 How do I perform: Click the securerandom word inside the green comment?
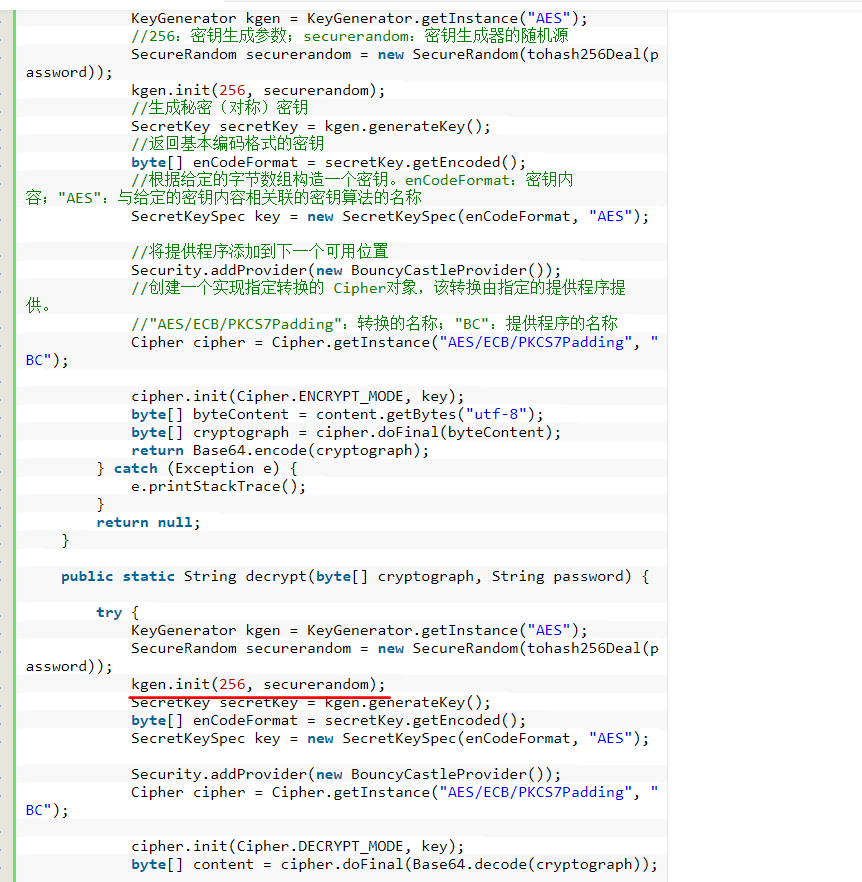coord(356,36)
